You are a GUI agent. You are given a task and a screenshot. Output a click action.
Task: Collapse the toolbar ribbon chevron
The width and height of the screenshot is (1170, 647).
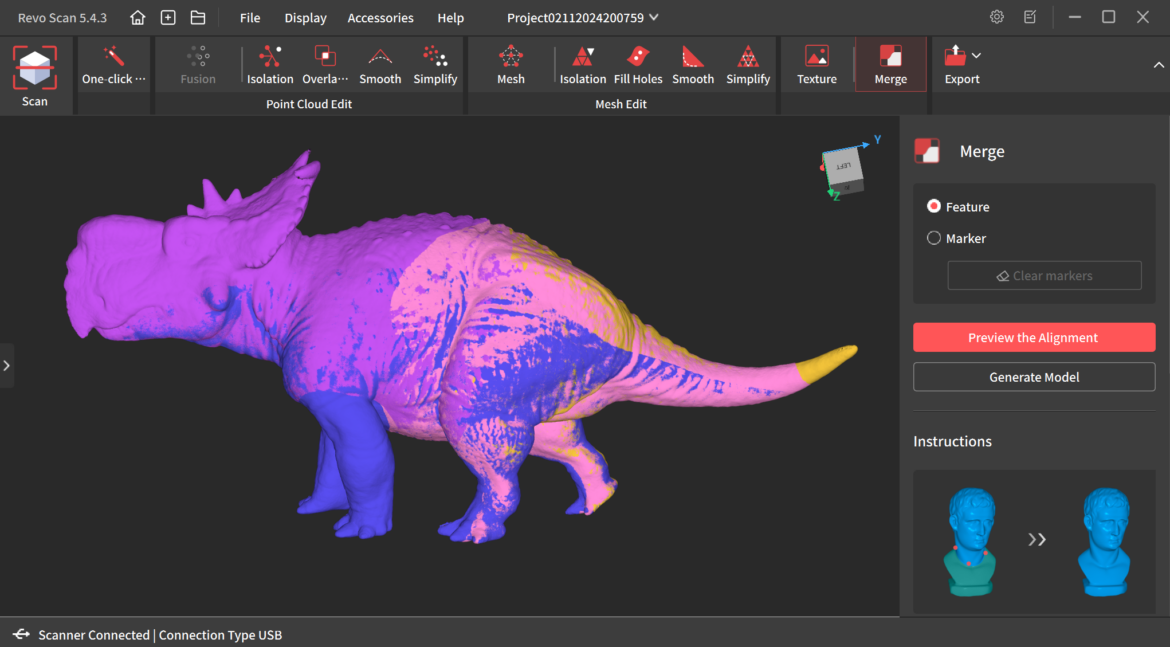[x=1158, y=65]
